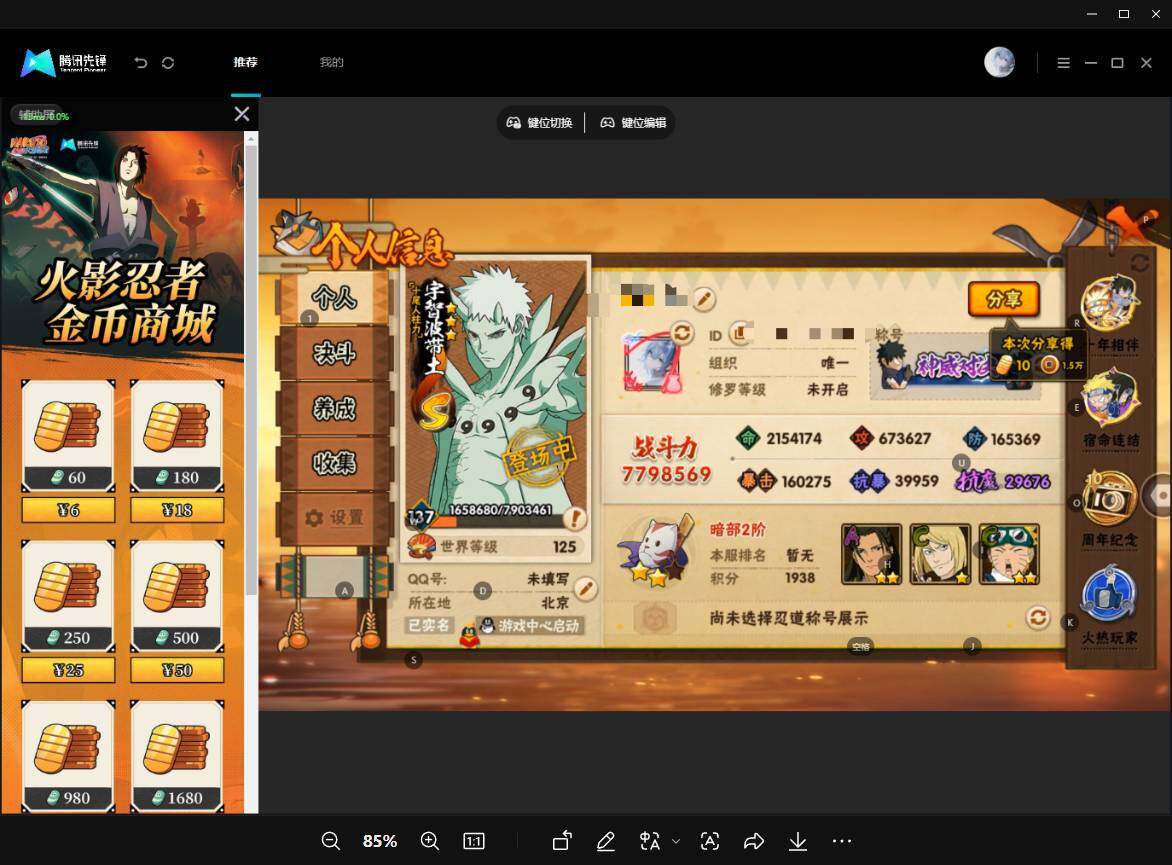This screenshot has width=1172, height=865.
Task: Click the shop panel vertical scrollbar
Action: pos(251,370)
